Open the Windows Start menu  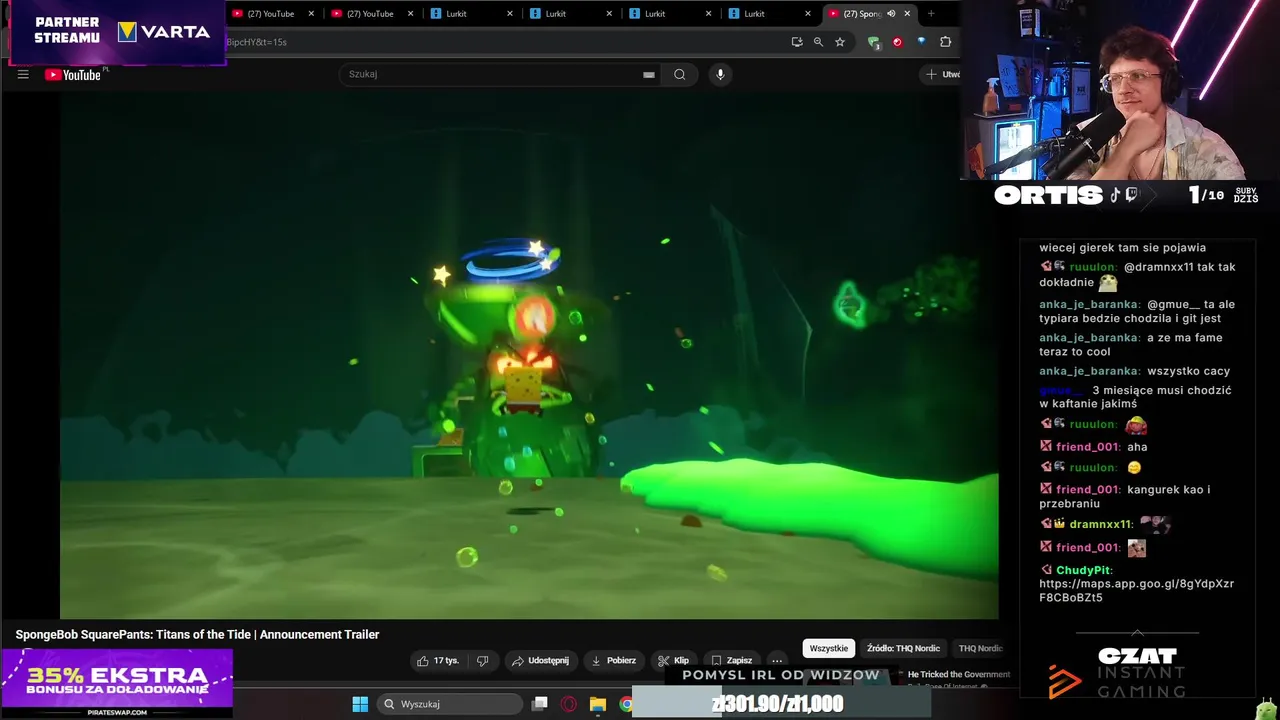pyautogui.click(x=360, y=704)
